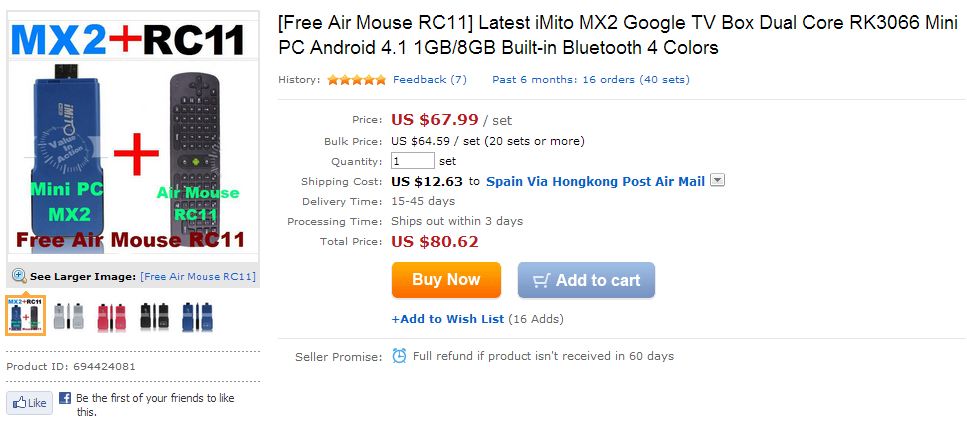Select the red product thumbnail

[111, 317]
